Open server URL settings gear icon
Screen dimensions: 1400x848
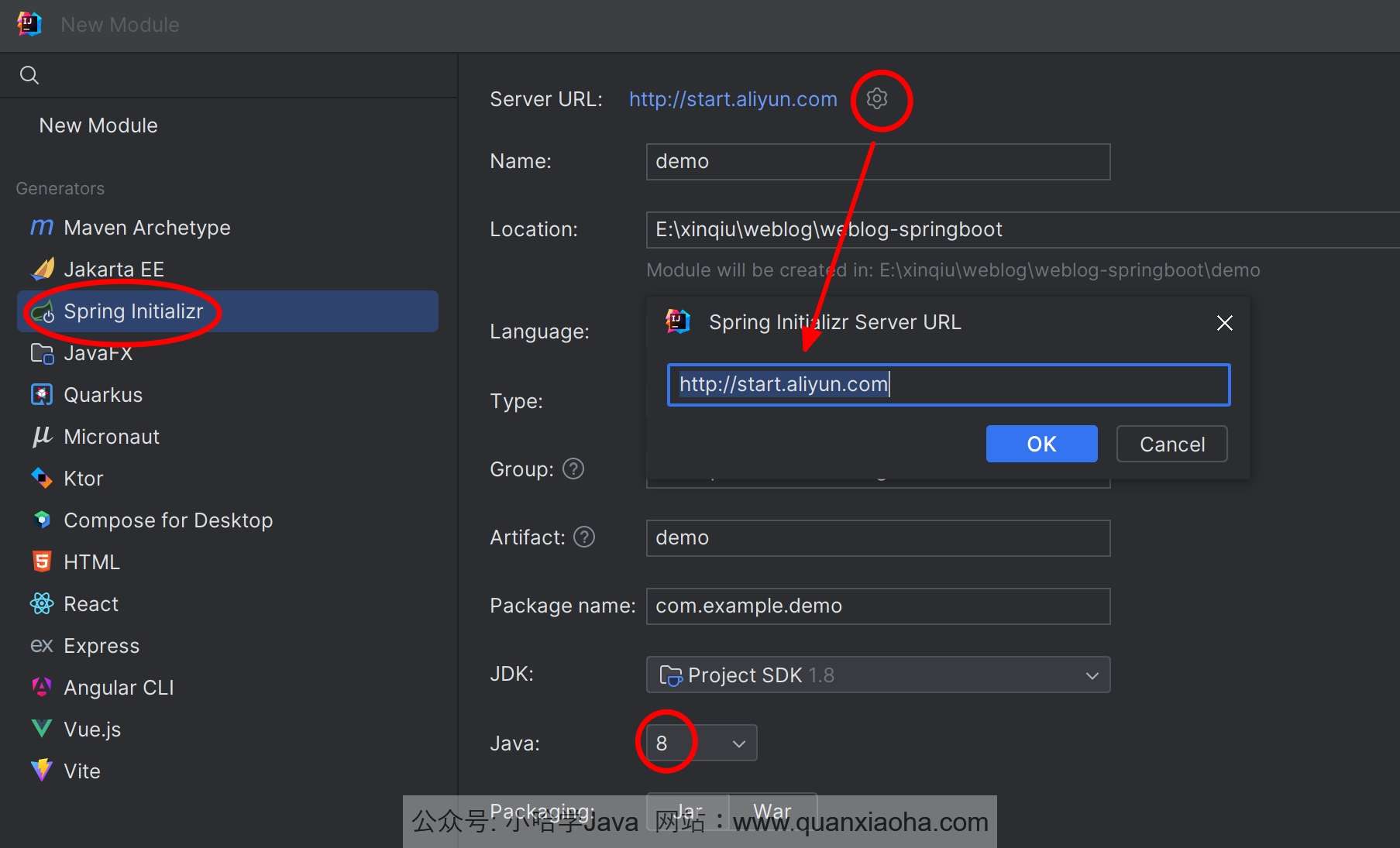coord(876,98)
